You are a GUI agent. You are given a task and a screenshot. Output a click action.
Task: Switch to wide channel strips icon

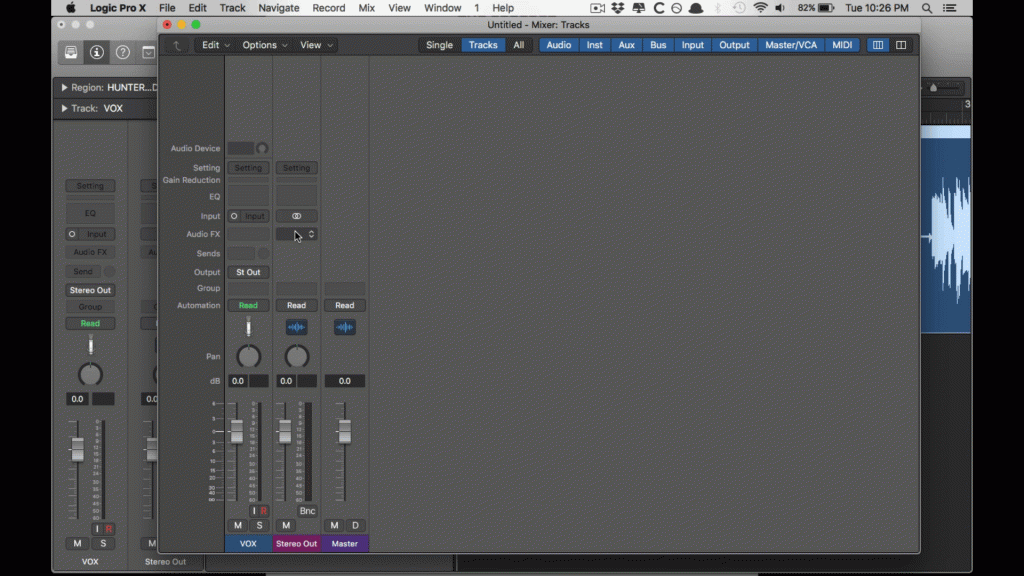pyautogui.click(x=901, y=45)
